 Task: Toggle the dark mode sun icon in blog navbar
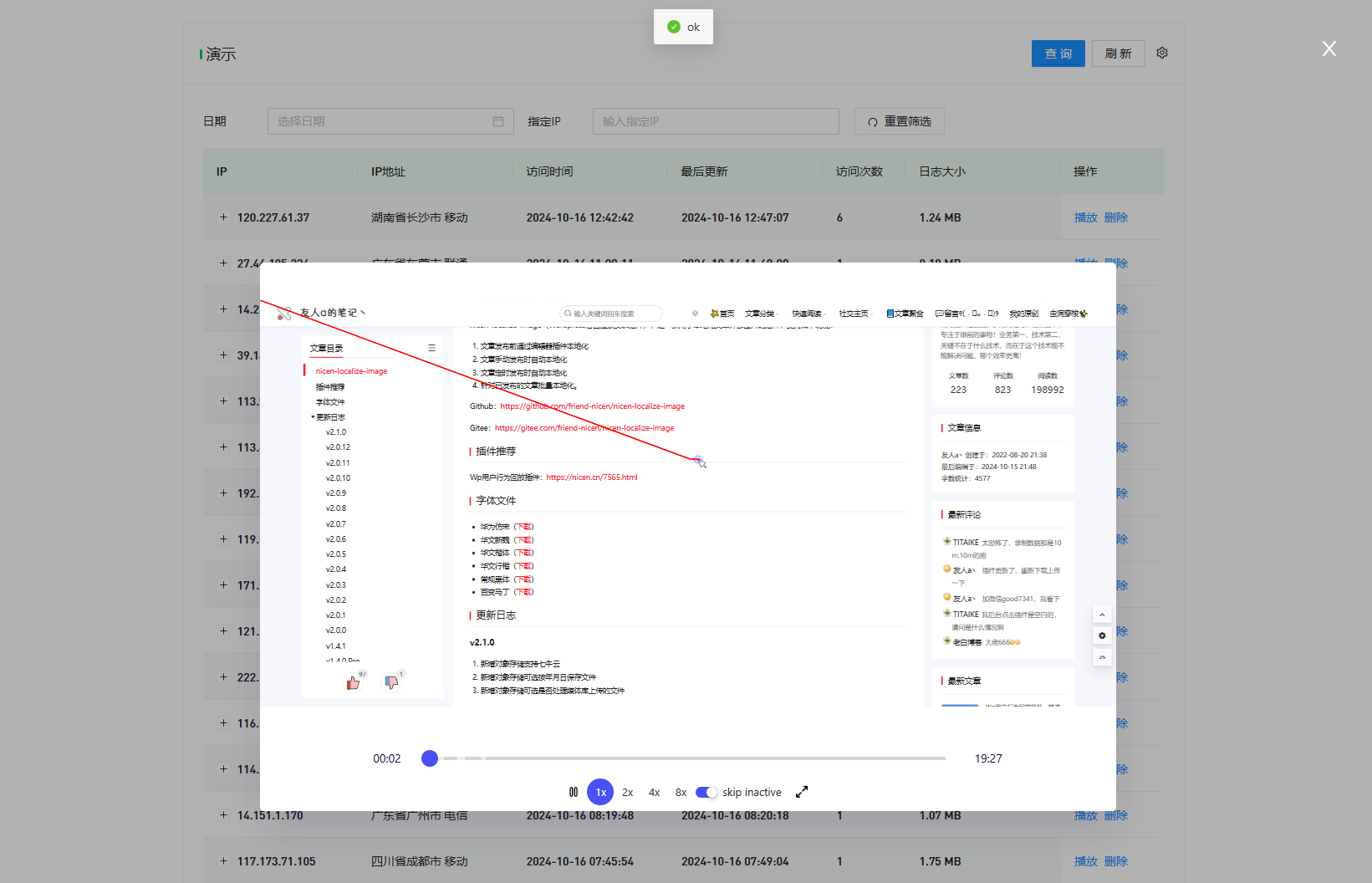694,313
